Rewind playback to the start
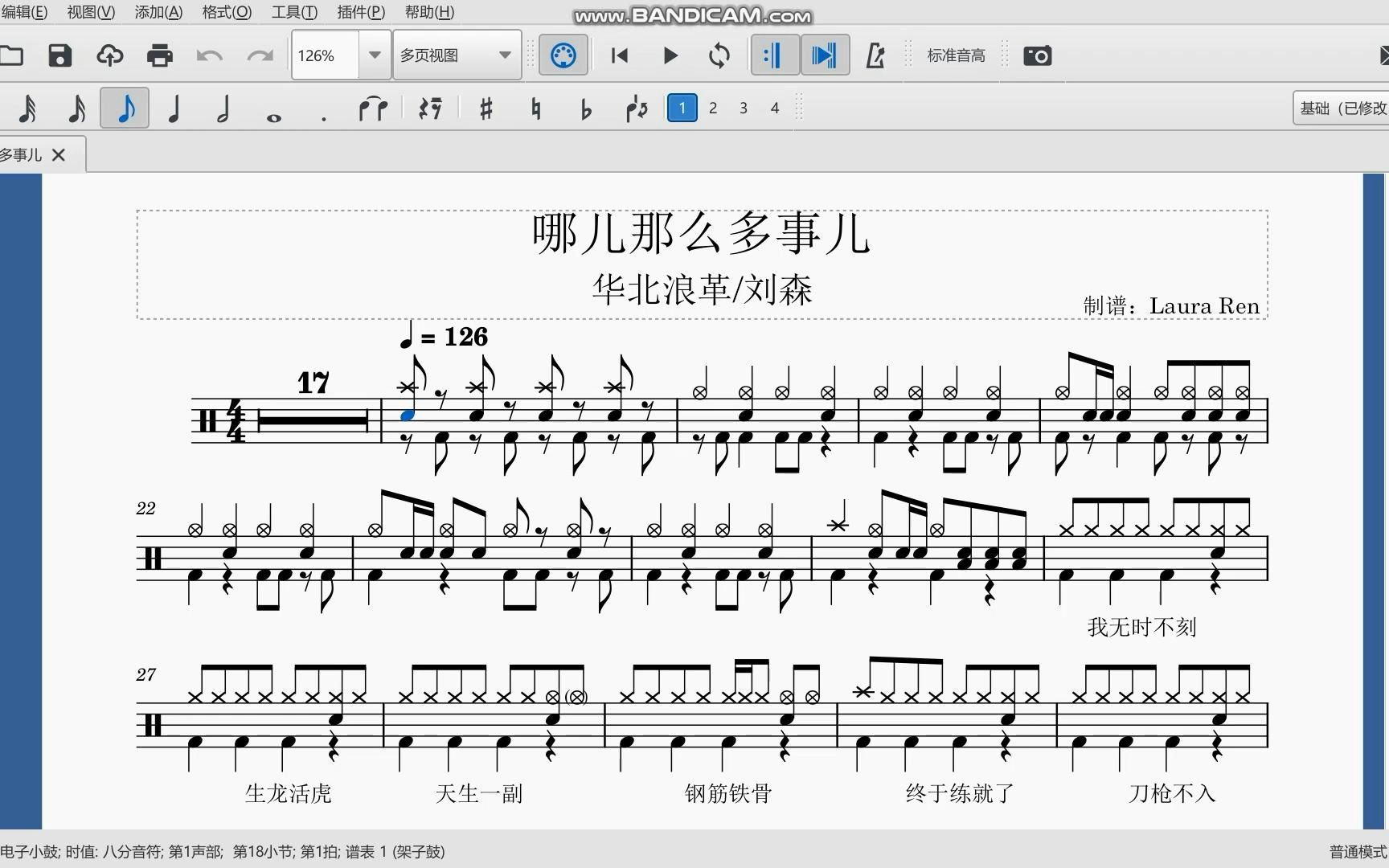This screenshot has height=868, width=1389. [x=620, y=55]
